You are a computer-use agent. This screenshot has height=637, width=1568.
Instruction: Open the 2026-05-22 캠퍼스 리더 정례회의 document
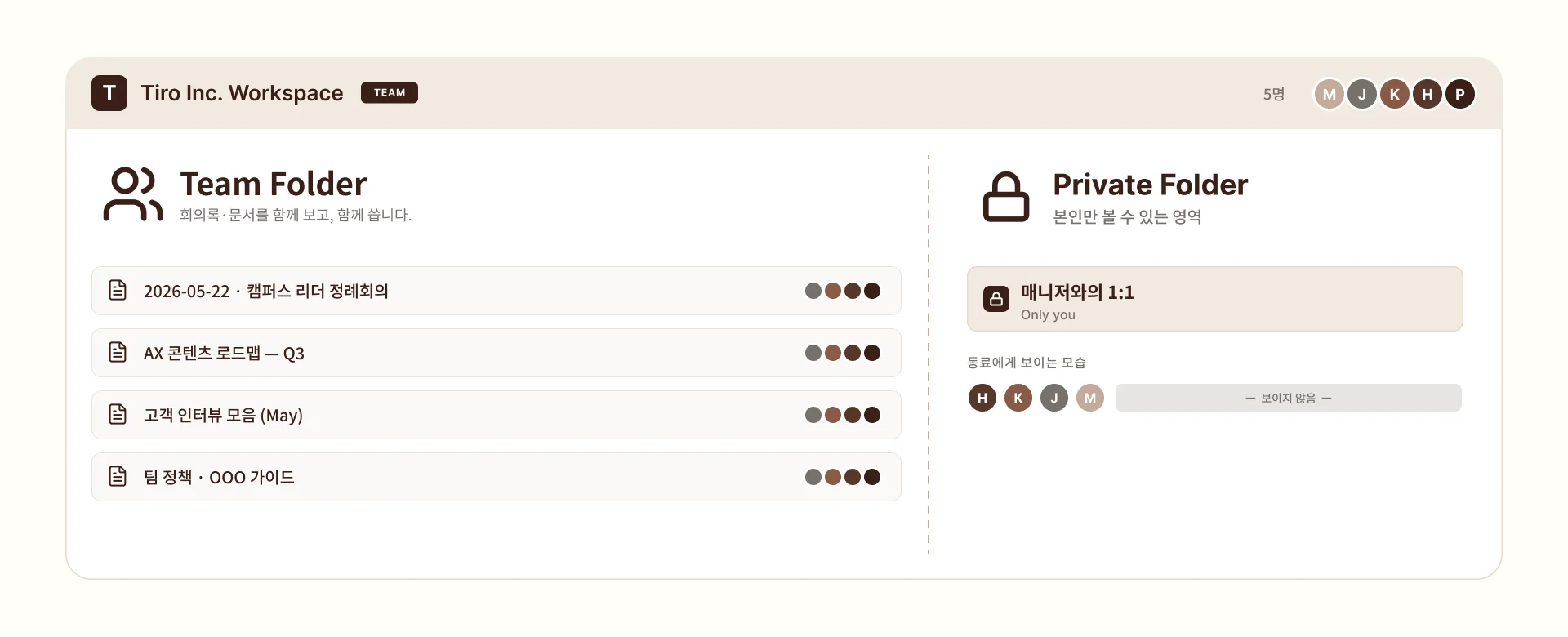coord(497,291)
